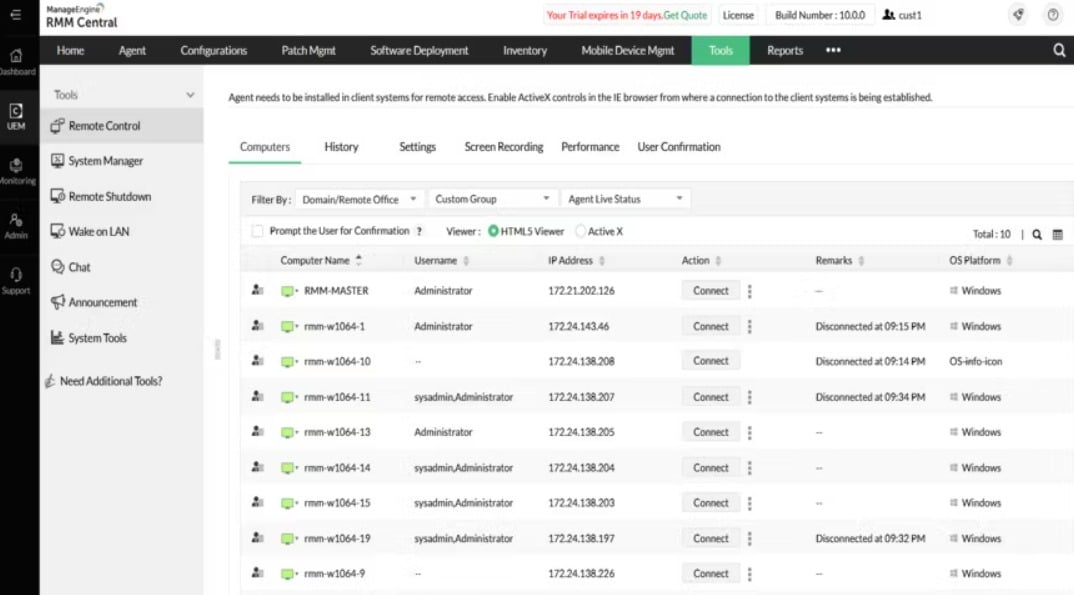
Task: Open the help question mark icon in header
Action: click(1053, 14)
